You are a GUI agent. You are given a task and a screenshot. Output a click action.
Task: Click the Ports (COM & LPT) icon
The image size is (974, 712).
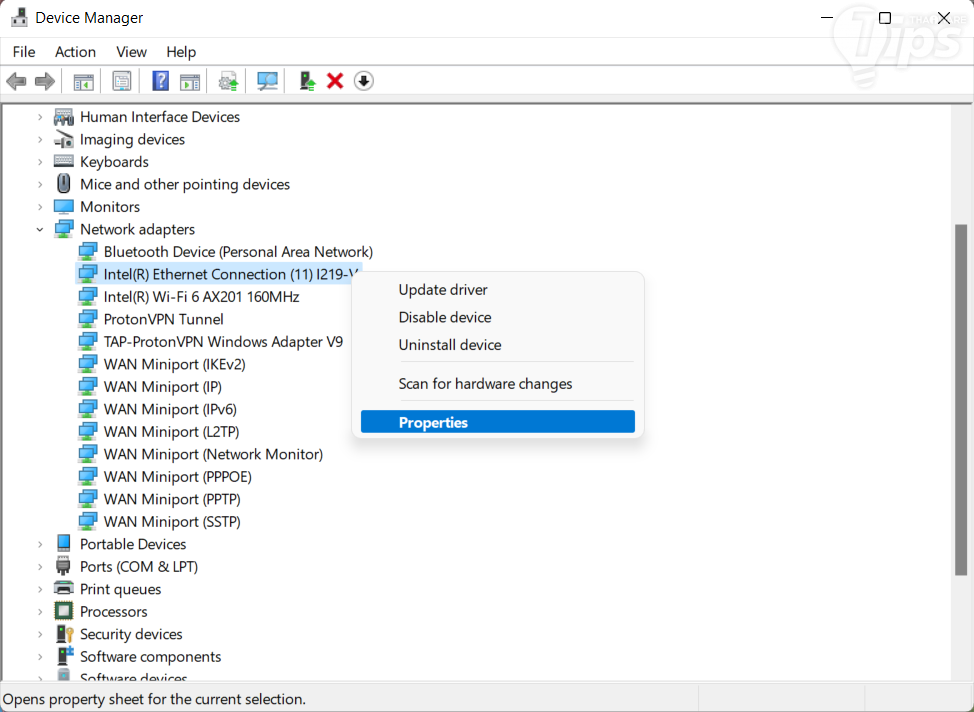coord(63,566)
